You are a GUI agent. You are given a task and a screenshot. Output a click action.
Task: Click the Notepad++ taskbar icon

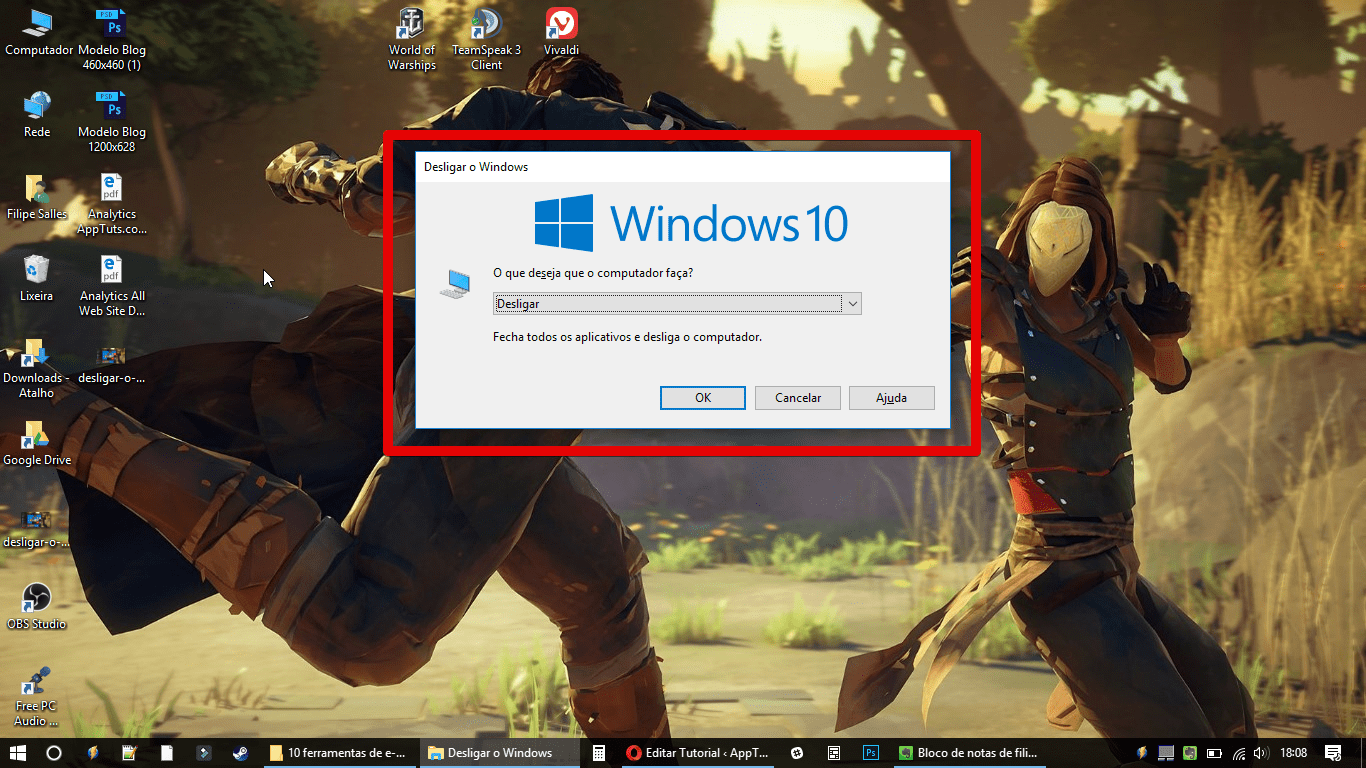coord(129,753)
